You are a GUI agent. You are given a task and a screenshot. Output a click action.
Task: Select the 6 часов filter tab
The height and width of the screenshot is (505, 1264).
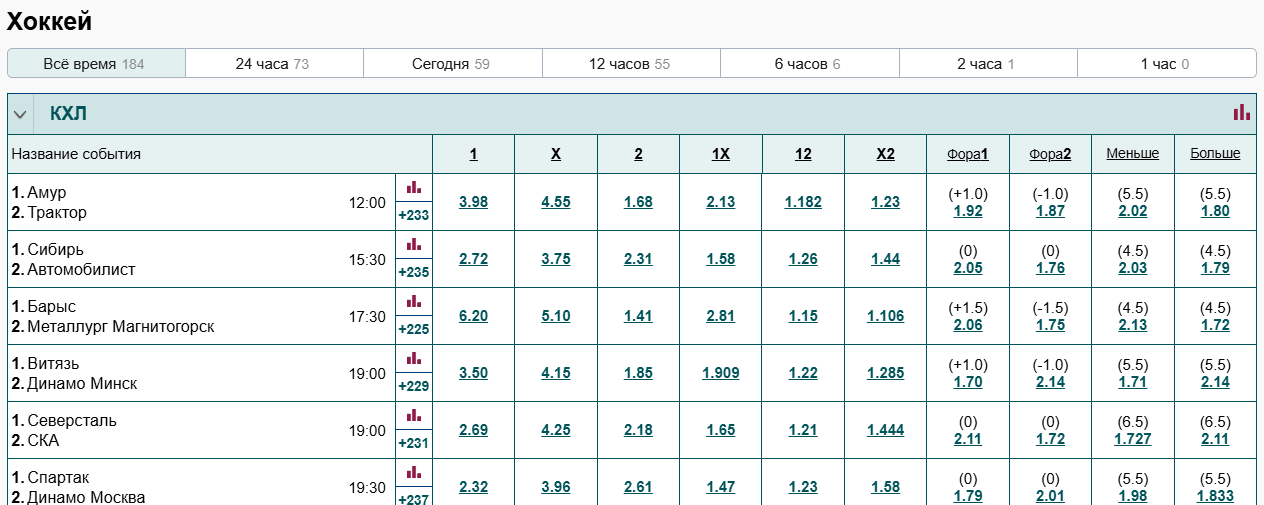tap(810, 63)
